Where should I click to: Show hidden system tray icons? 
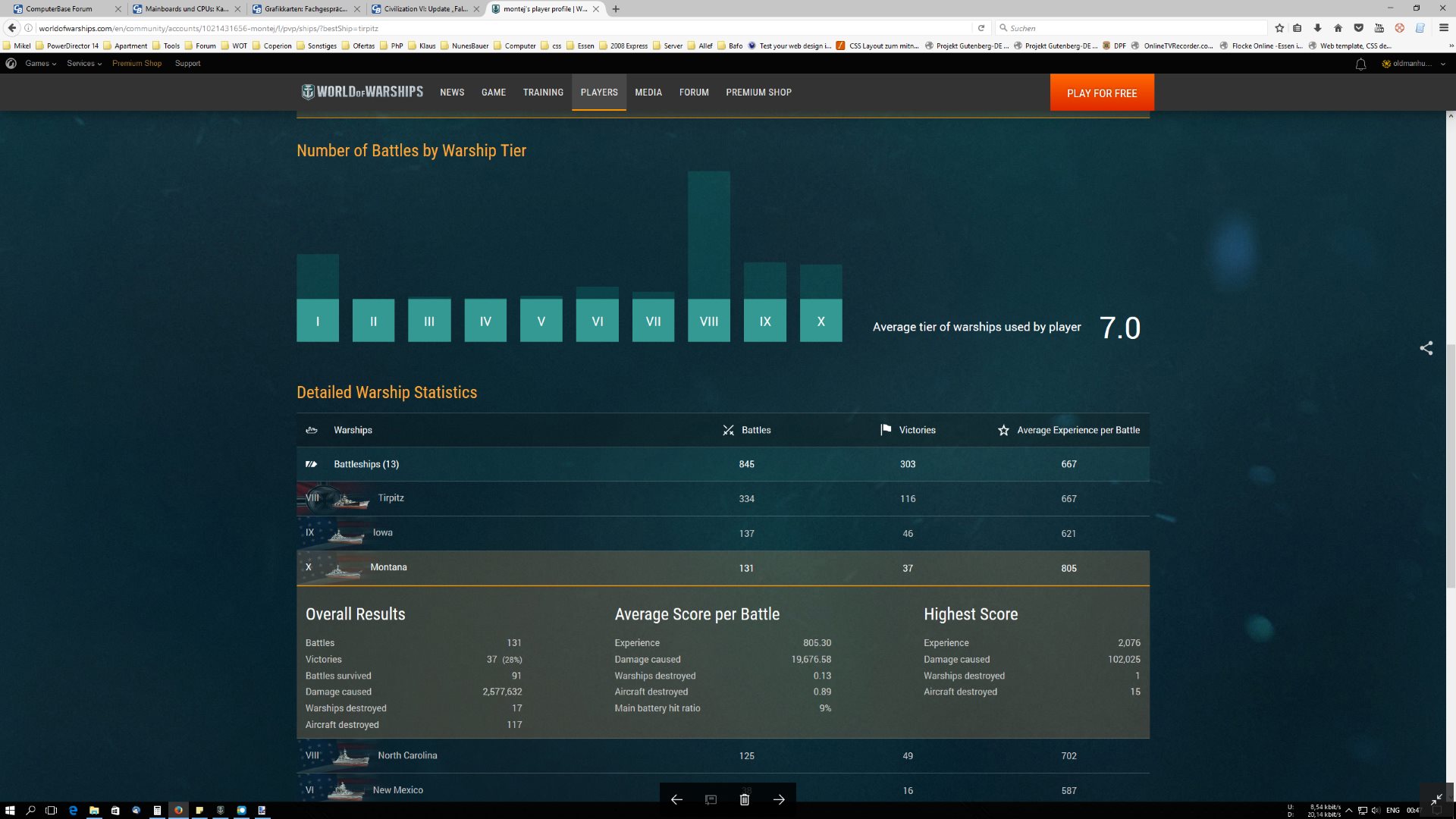1348,810
